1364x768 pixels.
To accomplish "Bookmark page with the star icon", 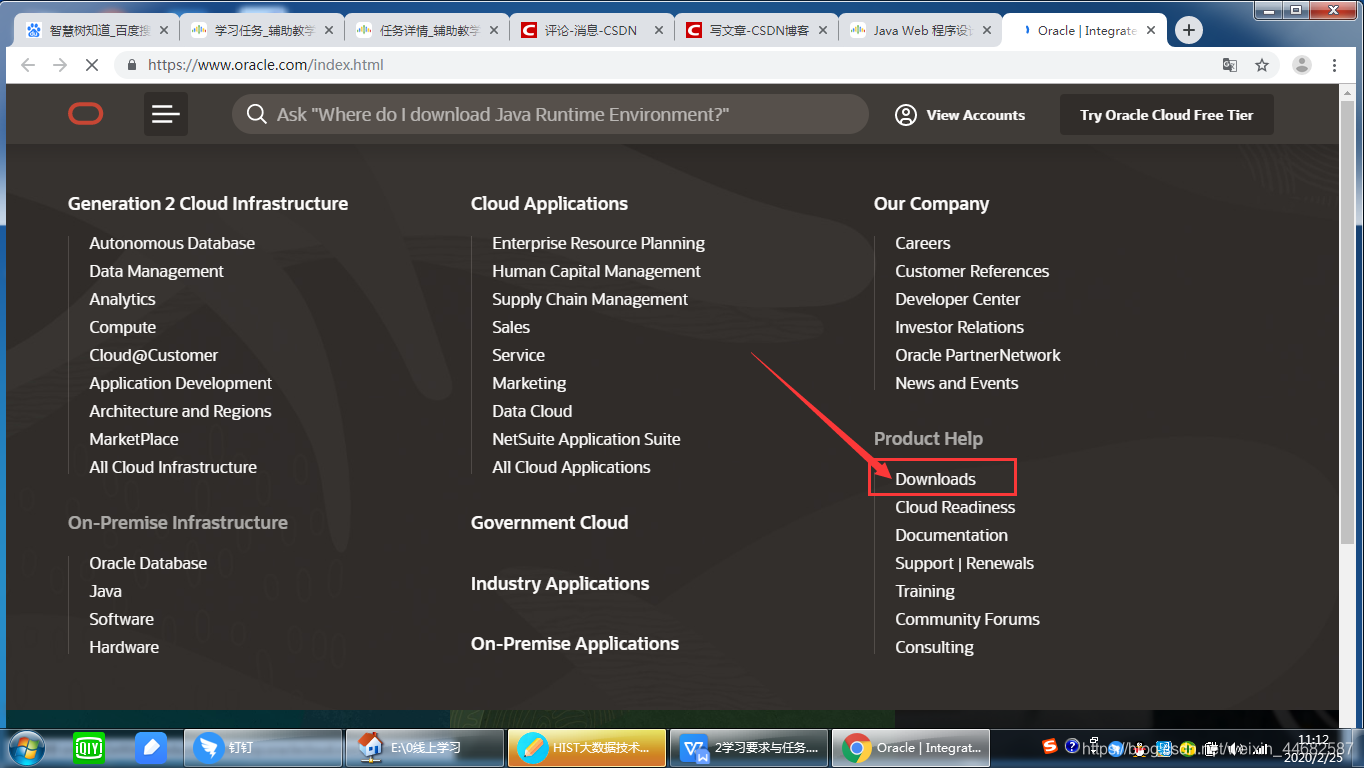I will [1262, 65].
